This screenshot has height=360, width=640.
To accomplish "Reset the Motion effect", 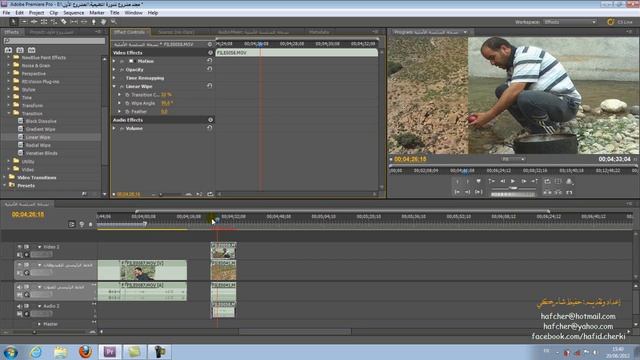I will [209, 61].
